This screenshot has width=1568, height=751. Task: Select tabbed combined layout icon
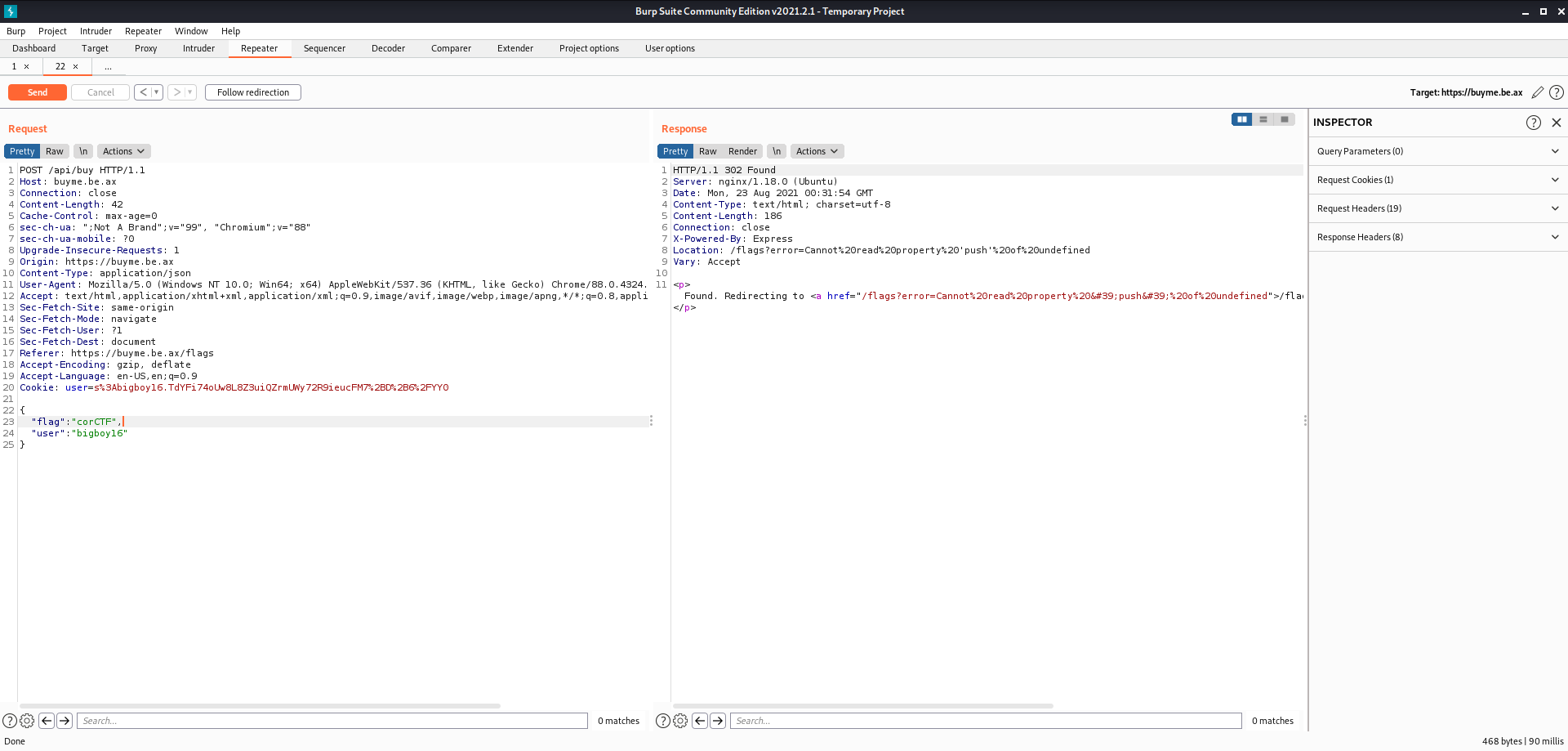pos(1285,119)
